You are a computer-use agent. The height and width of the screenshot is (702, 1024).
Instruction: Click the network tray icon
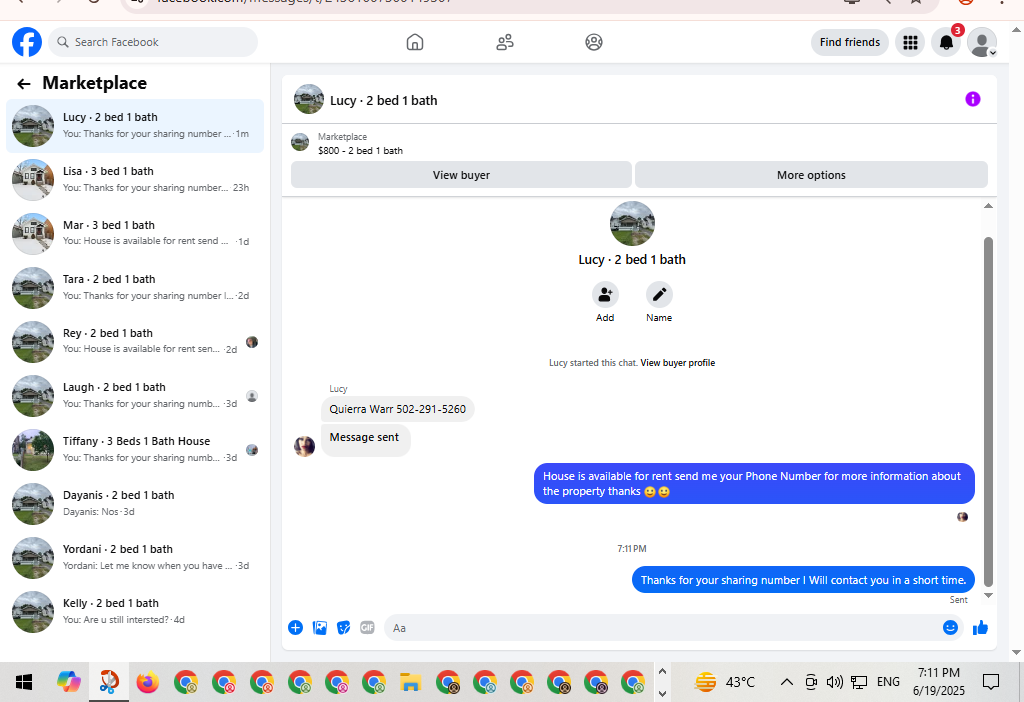coord(859,682)
